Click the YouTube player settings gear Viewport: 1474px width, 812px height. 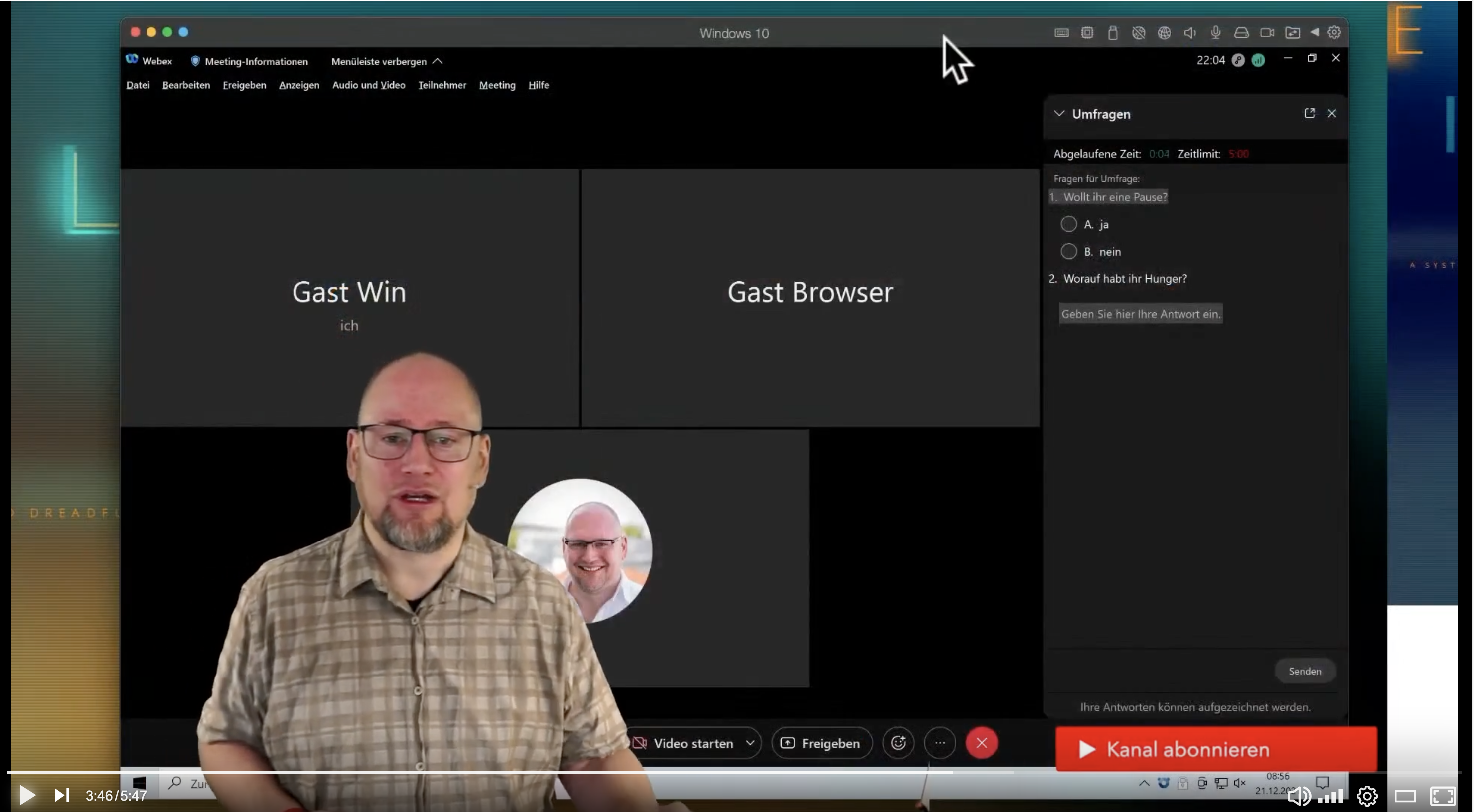pos(1367,795)
